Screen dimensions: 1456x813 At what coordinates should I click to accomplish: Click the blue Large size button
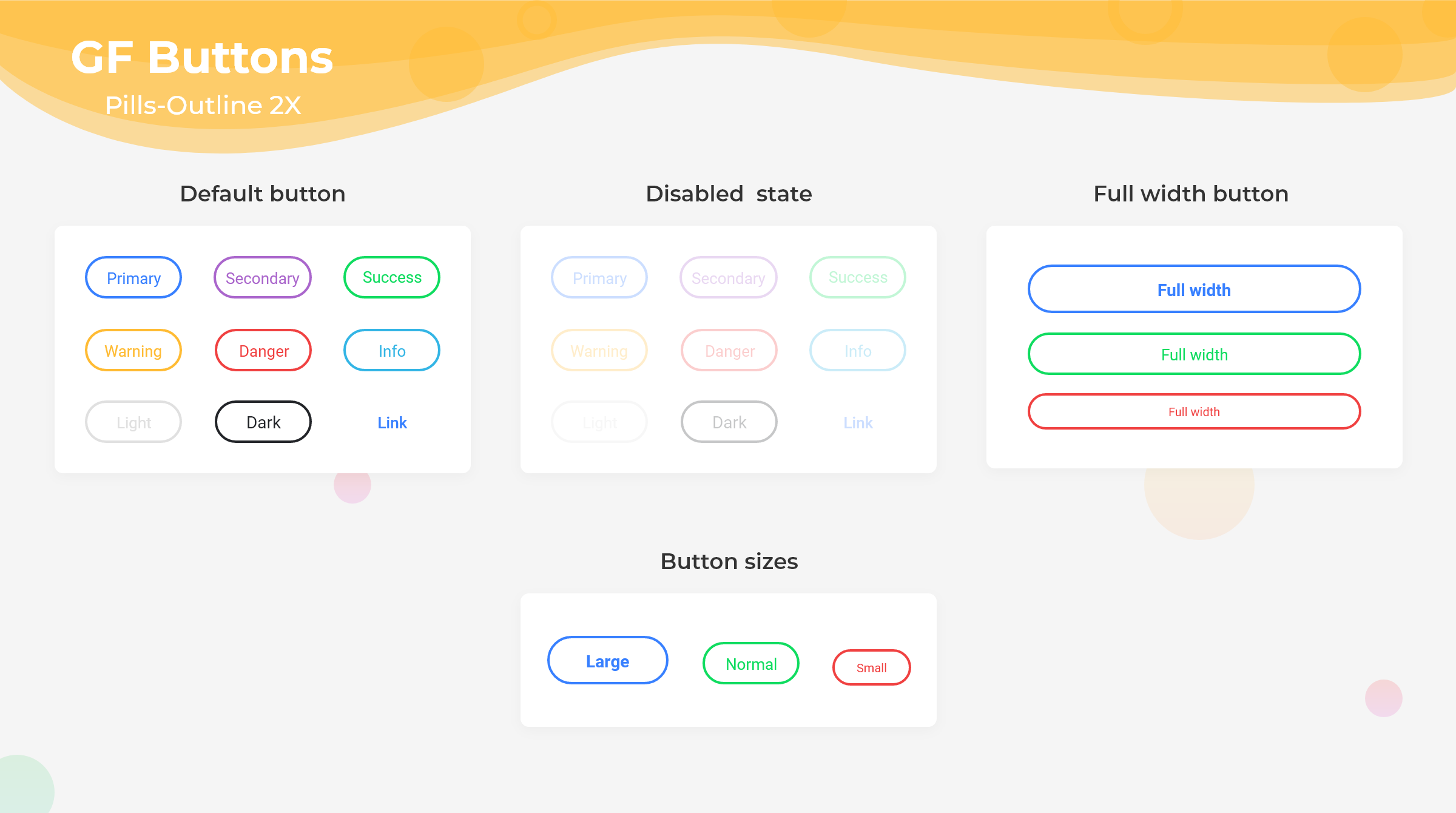point(607,661)
